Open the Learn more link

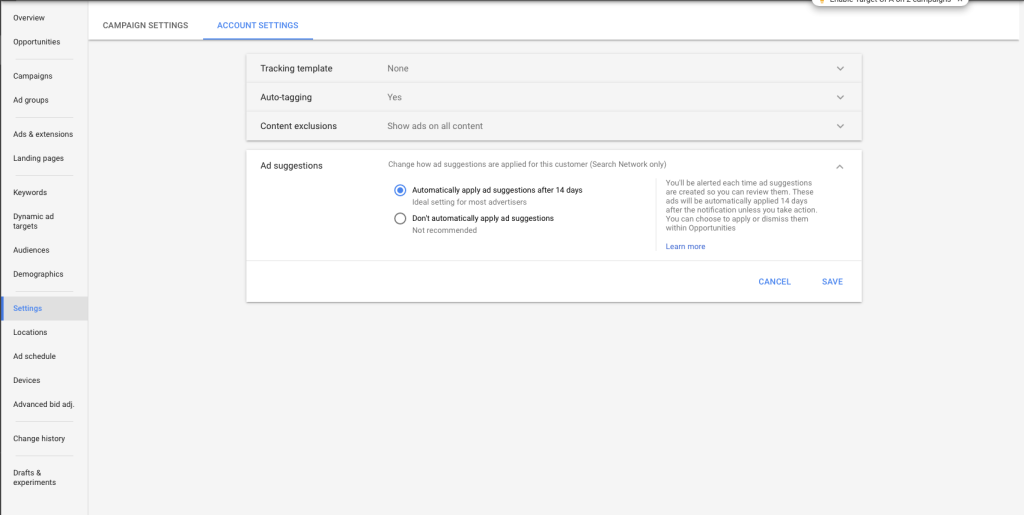click(685, 247)
